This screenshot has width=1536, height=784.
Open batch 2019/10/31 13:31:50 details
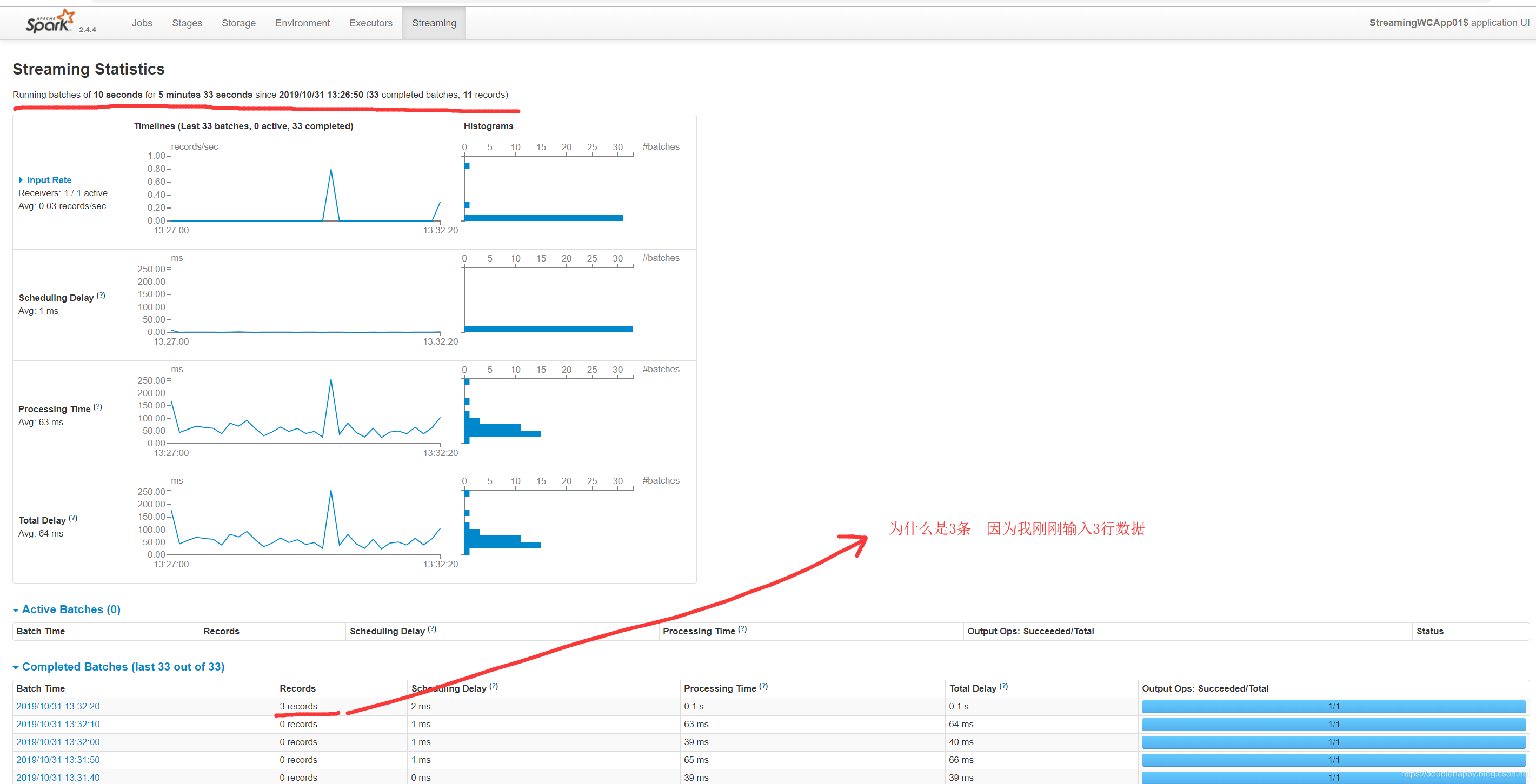[58, 760]
